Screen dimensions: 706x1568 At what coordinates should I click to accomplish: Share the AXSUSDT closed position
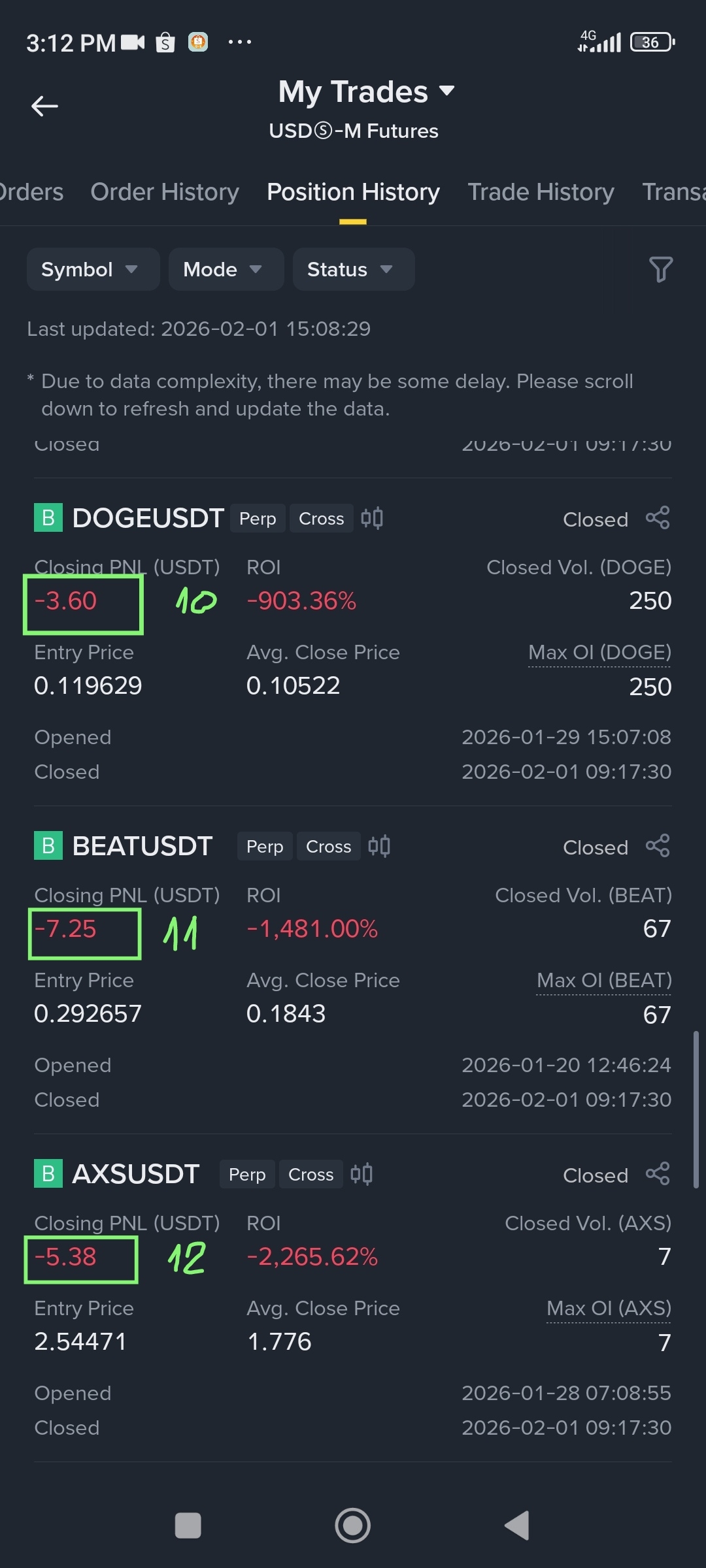[658, 1174]
